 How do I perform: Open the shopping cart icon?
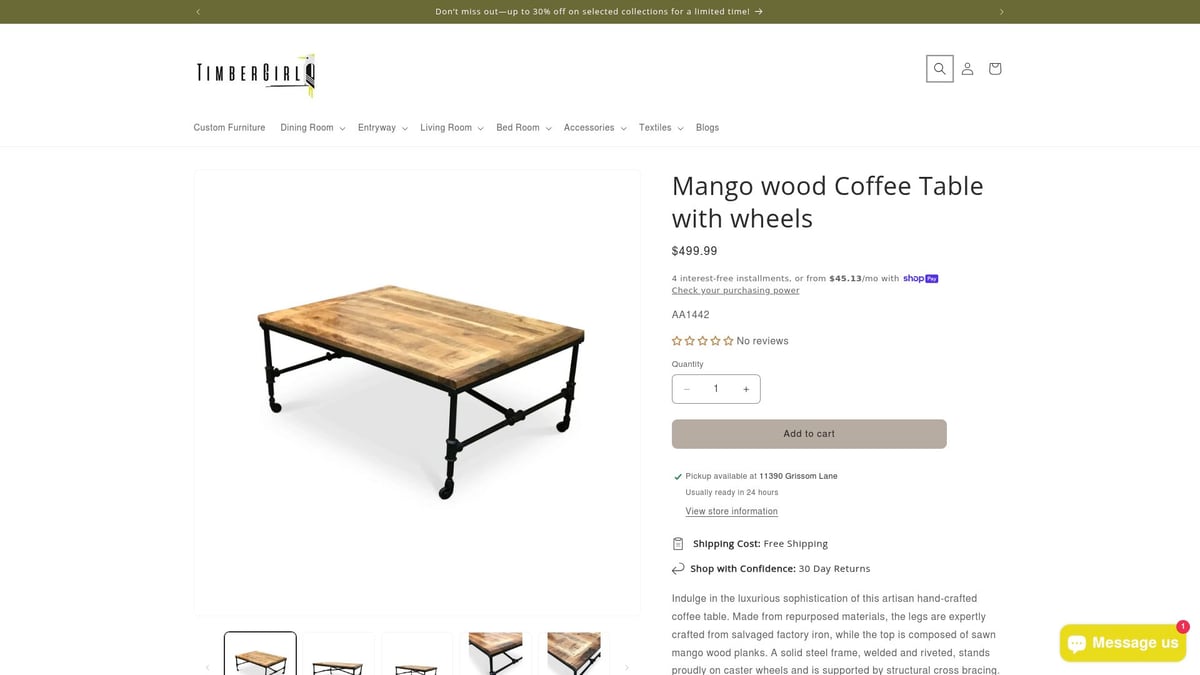tap(994, 69)
